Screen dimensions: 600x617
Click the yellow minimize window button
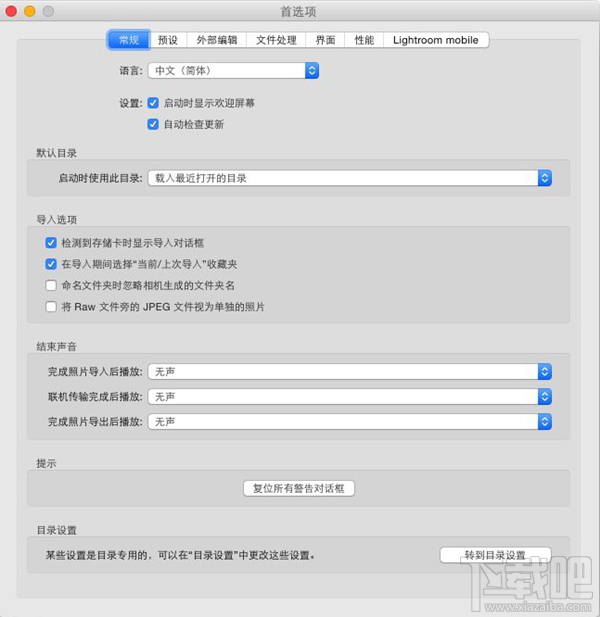tap(30, 11)
